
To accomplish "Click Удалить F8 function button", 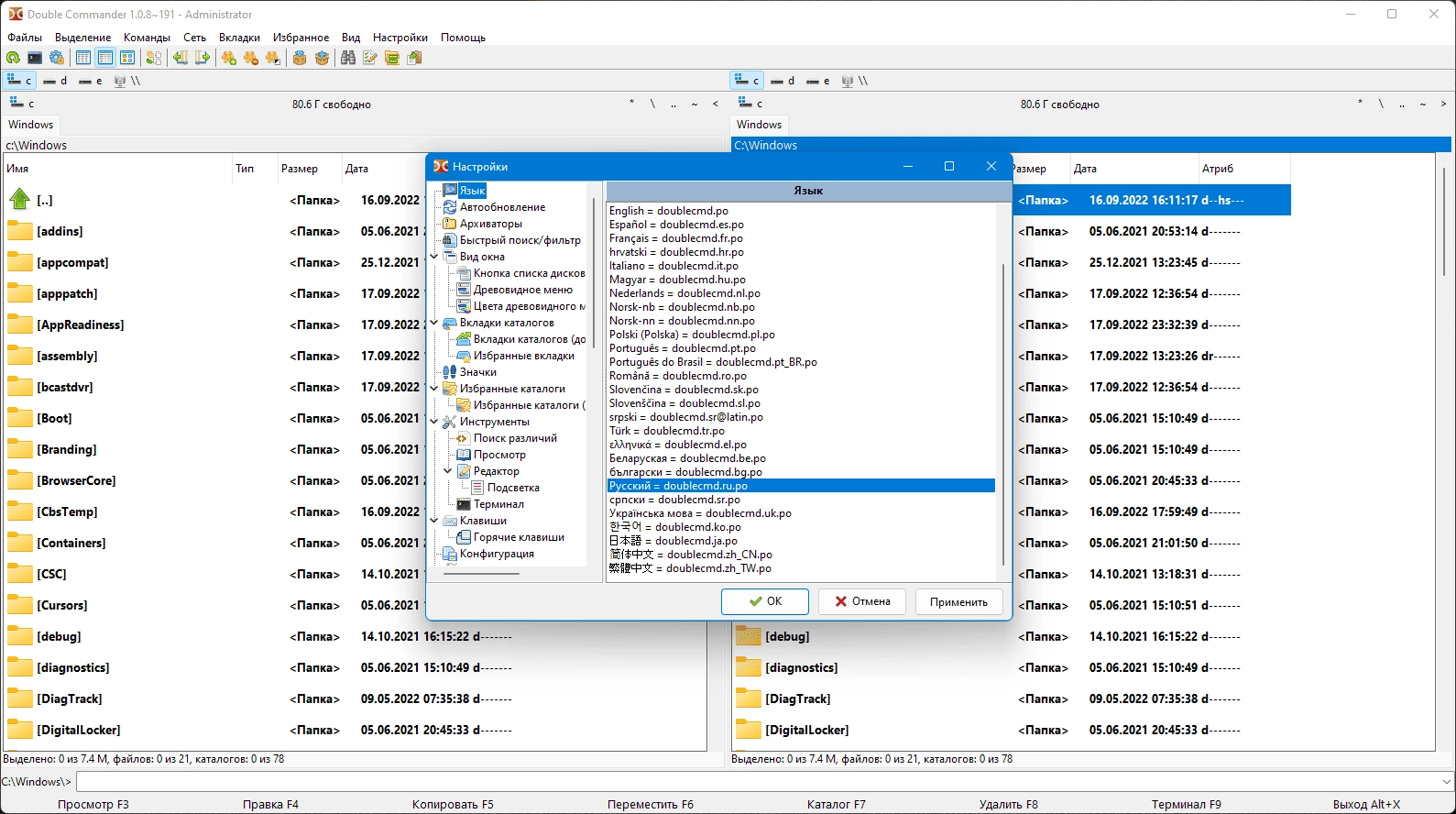I will click(1008, 804).
